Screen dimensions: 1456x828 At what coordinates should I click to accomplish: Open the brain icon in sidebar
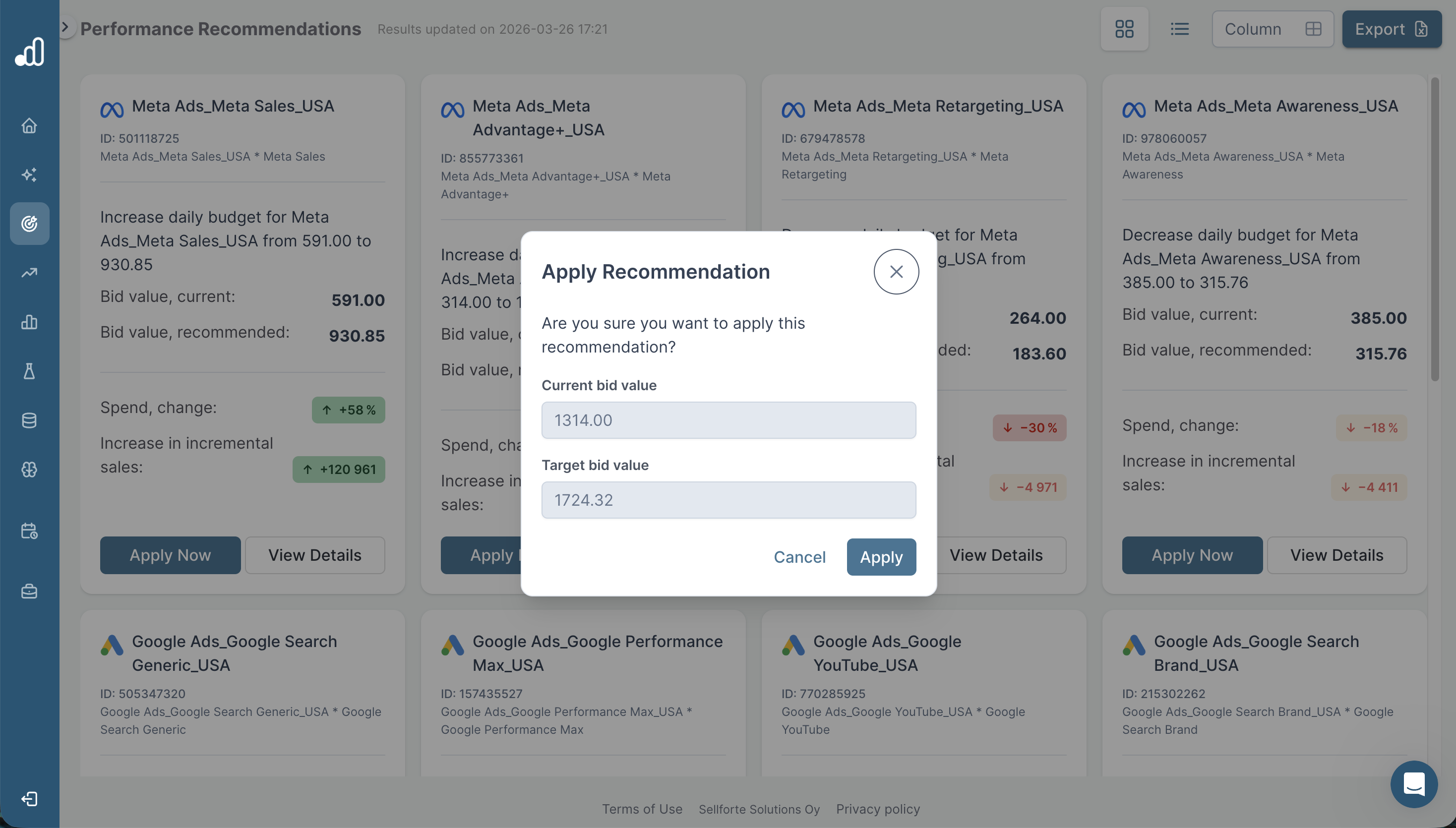click(x=29, y=470)
